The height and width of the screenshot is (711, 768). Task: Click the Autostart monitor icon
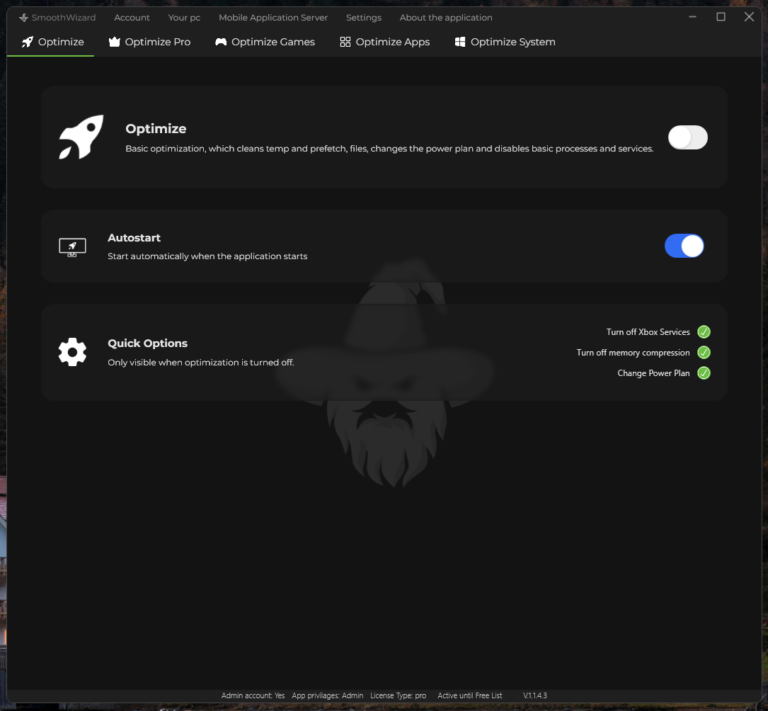[x=72, y=246]
